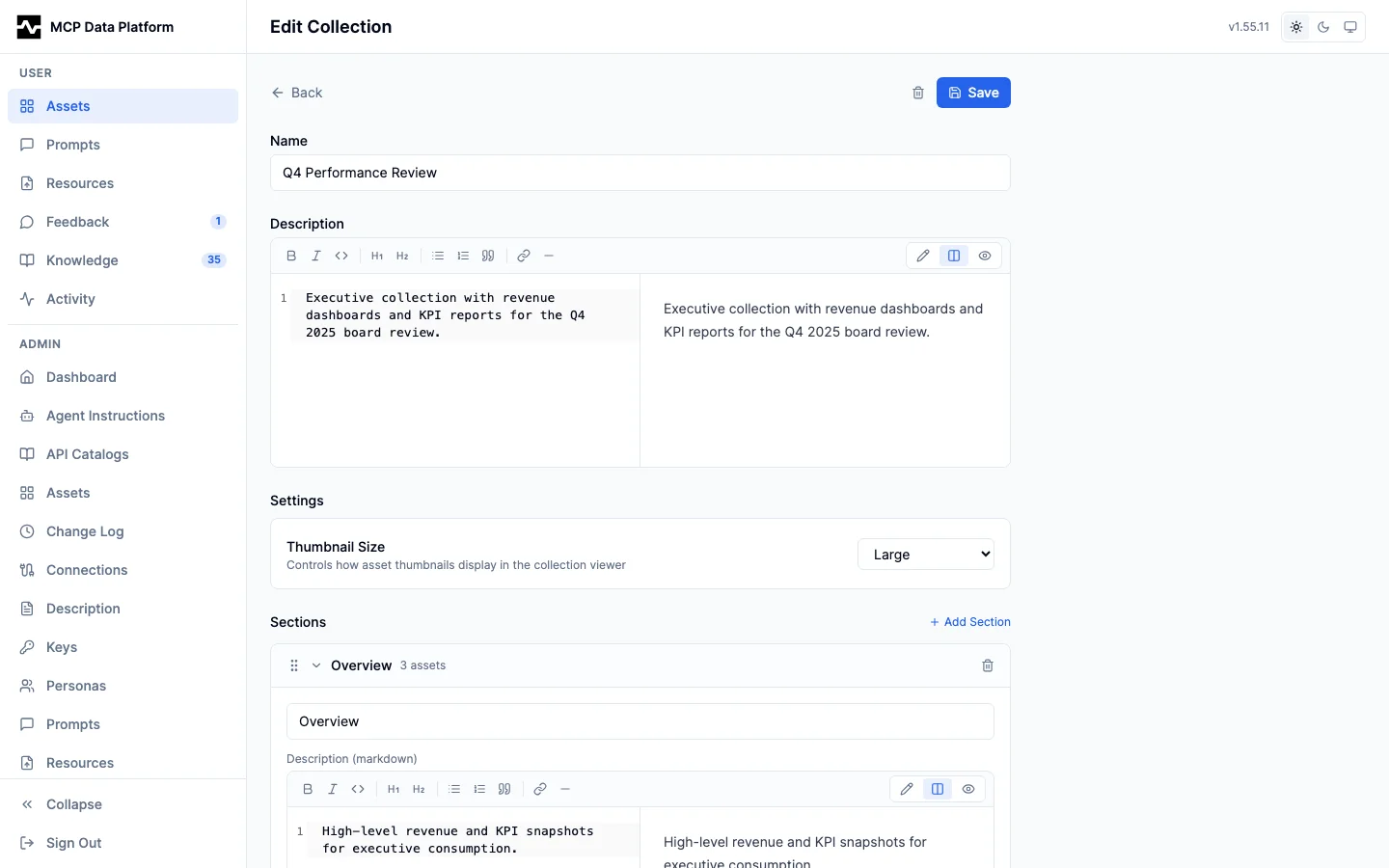1389x868 pixels.
Task: Open the Change Log page
Action: pyautogui.click(x=123, y=531)
